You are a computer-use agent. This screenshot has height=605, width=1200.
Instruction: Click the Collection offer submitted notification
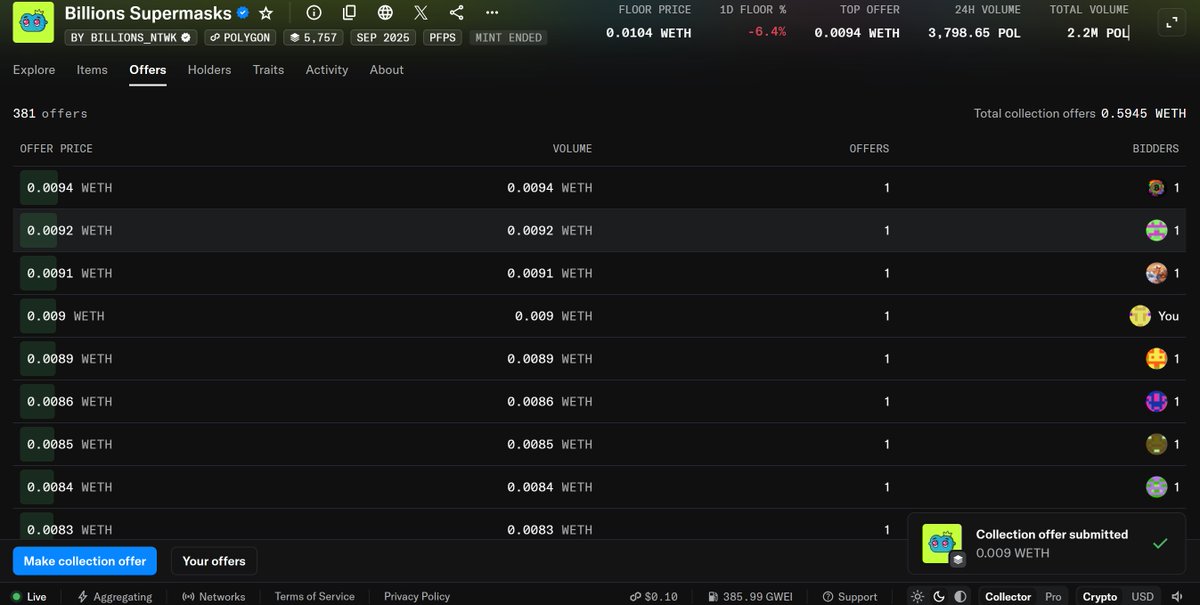pyautogui.click(x=1047, y=544)
